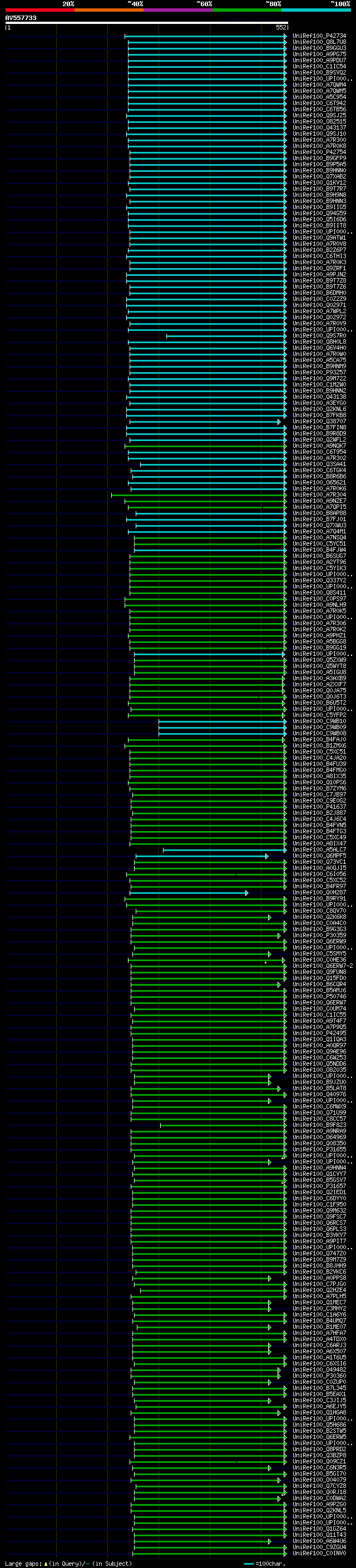
Task: Select the UniRef100_C5YFP2 label
Action: click(319, 715)
